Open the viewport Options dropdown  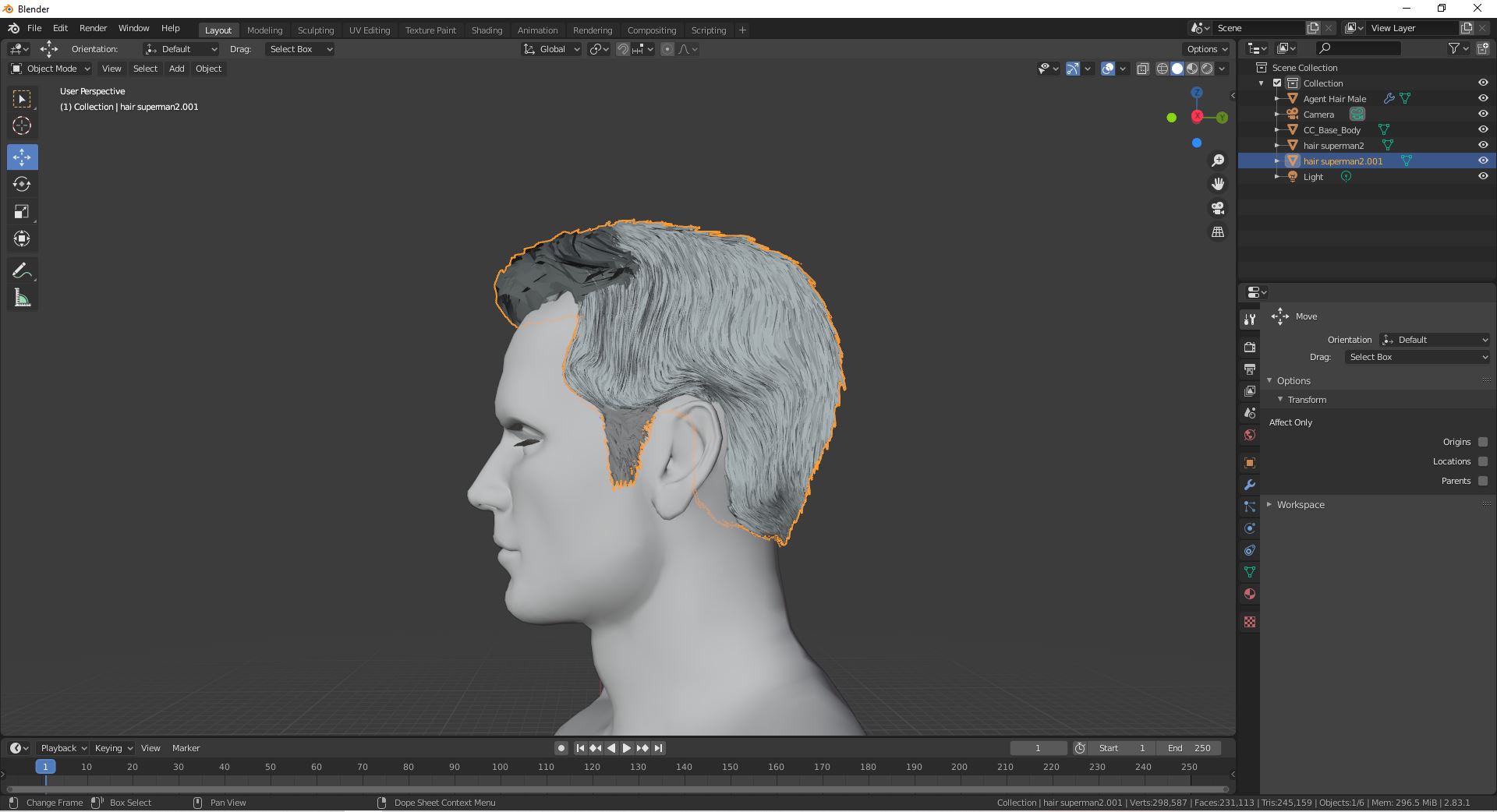click(1207, 49)
